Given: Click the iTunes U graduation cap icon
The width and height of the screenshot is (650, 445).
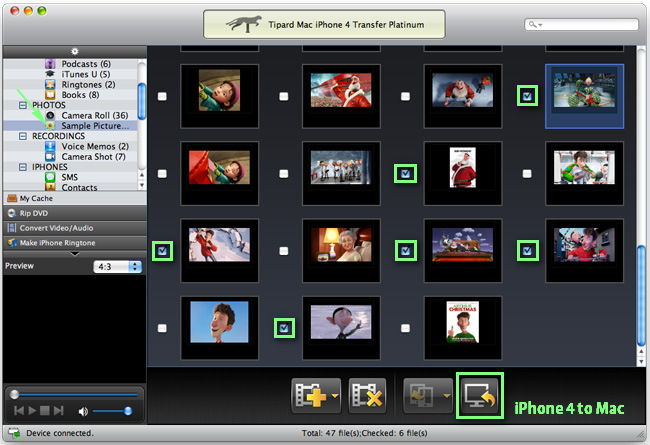Looking at the screenshot, I should [50, 74].
